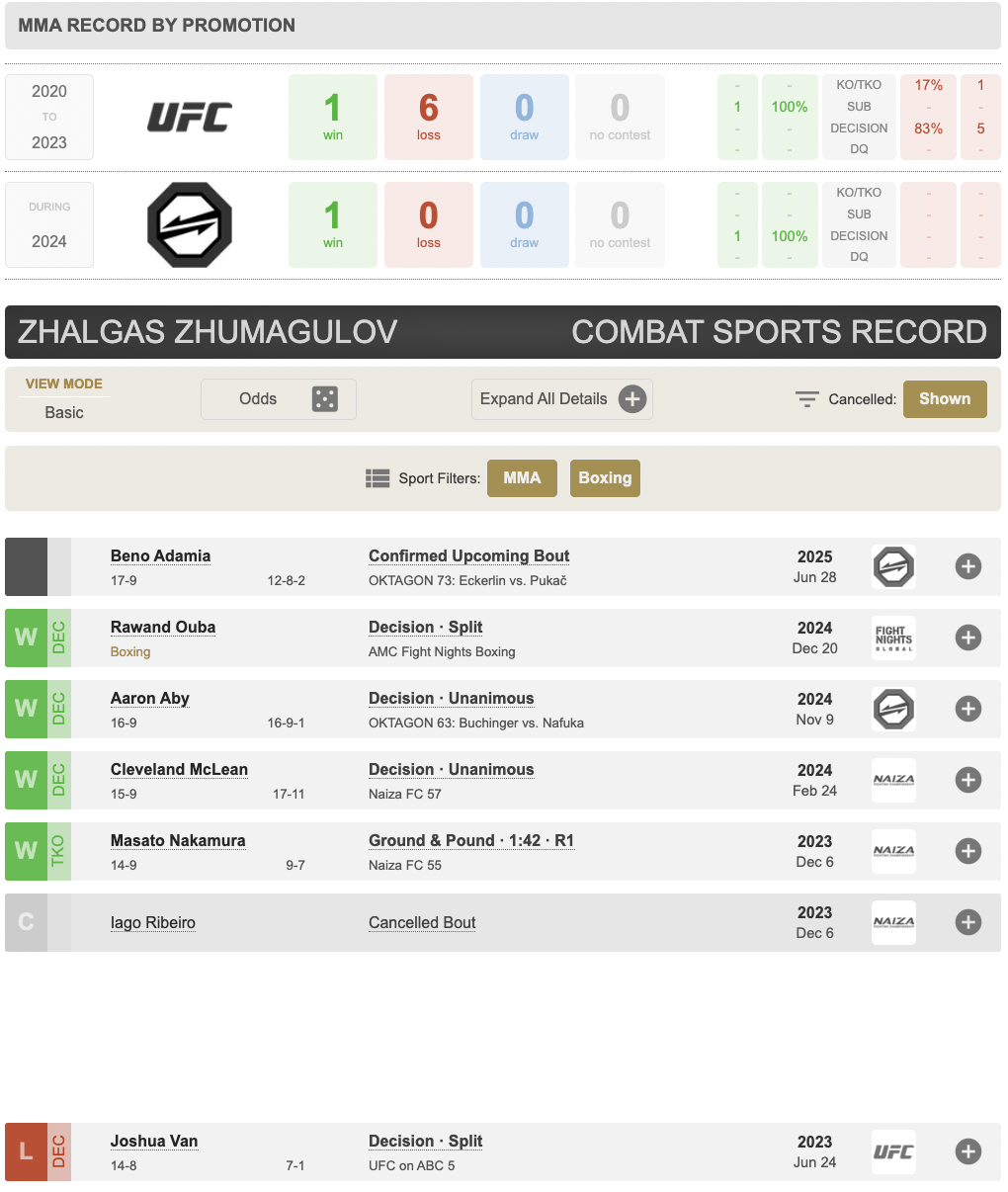This screenshot has width=1008, height=1192.
Task: Expand the cancelled Iago Ribeiro bout details
Action: point(968,923)
